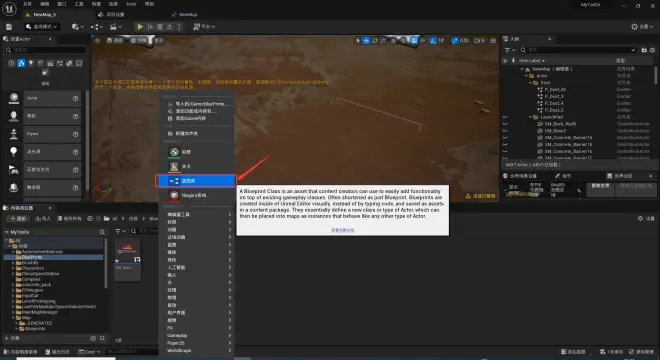This screenshot has height=360, width=660.
Task: Open the Blueprints toolbar dropdown
Action: tap(96, 27)
